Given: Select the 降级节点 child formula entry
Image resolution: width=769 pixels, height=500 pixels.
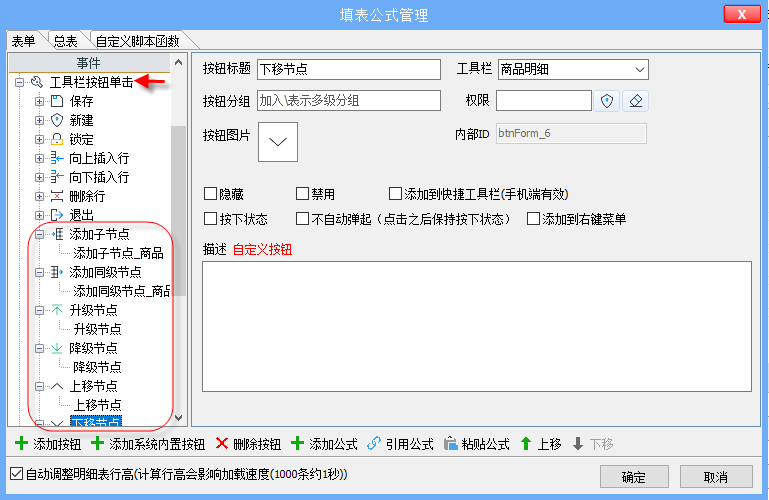Looking at the screenshot, I should coord(97,367).
